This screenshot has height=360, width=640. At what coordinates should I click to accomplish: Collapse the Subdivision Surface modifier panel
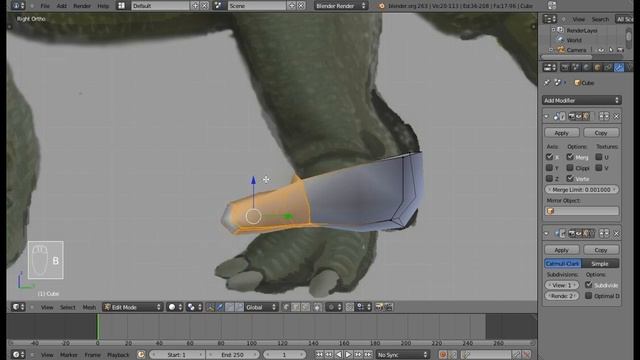(546, 233)
